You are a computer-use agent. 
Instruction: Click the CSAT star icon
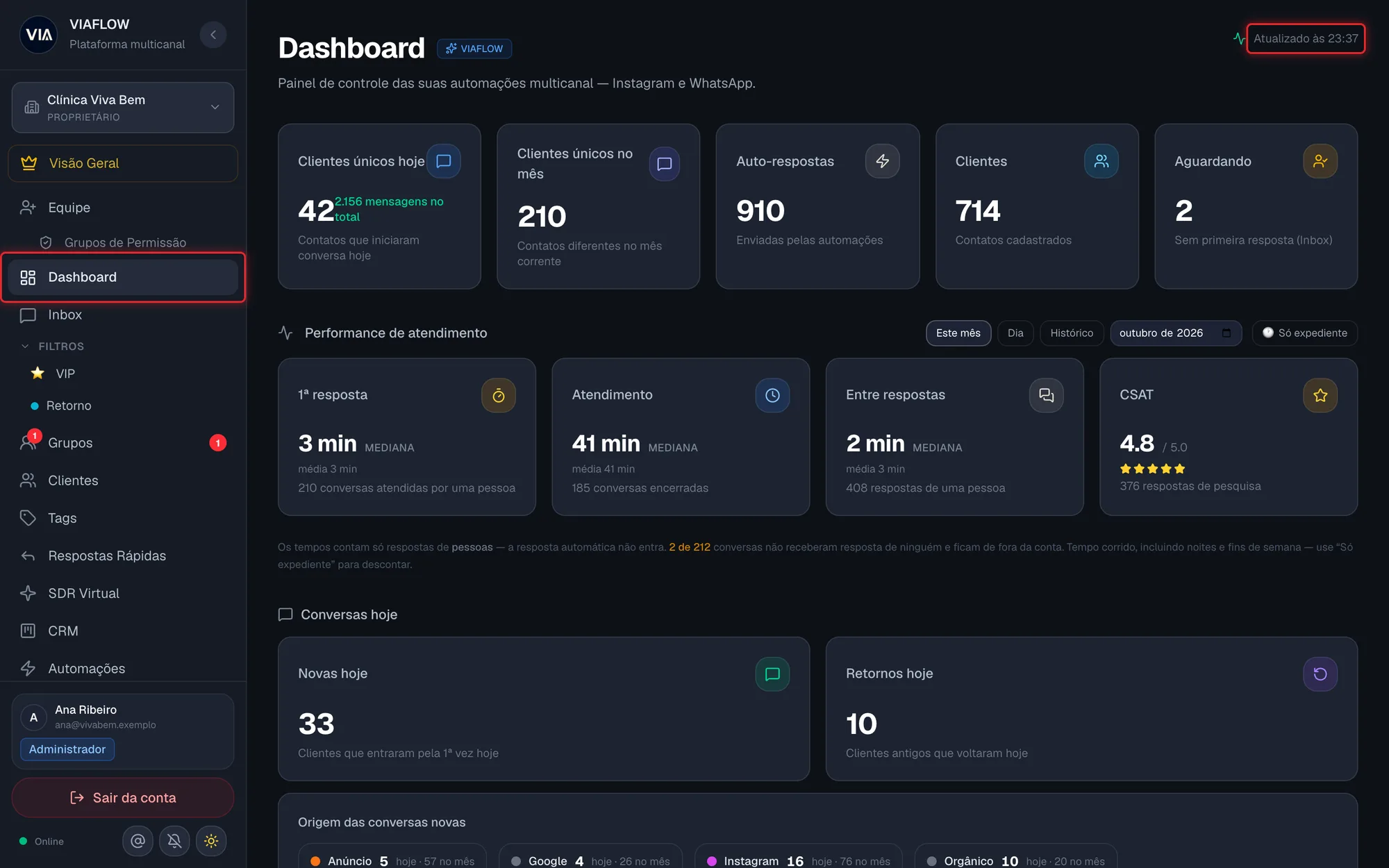click(x=1320, y=396)
